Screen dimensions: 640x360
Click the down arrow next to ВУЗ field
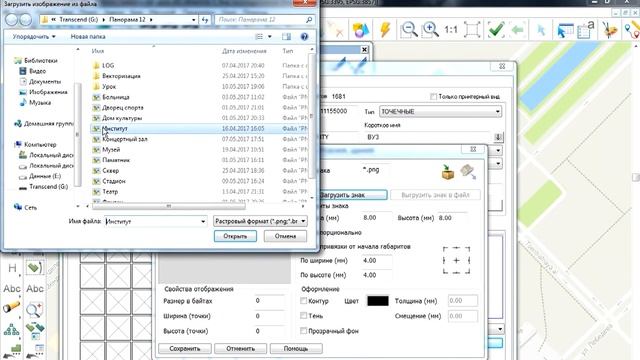coord(498,137)
